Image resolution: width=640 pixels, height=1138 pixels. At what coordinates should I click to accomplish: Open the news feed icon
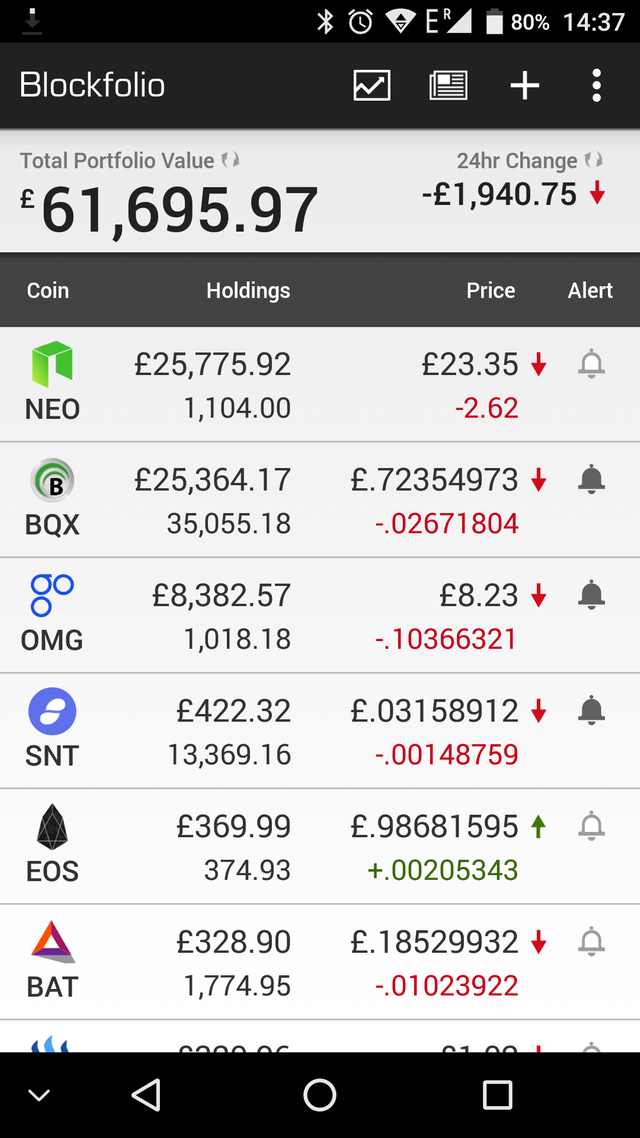coord(448,85)
